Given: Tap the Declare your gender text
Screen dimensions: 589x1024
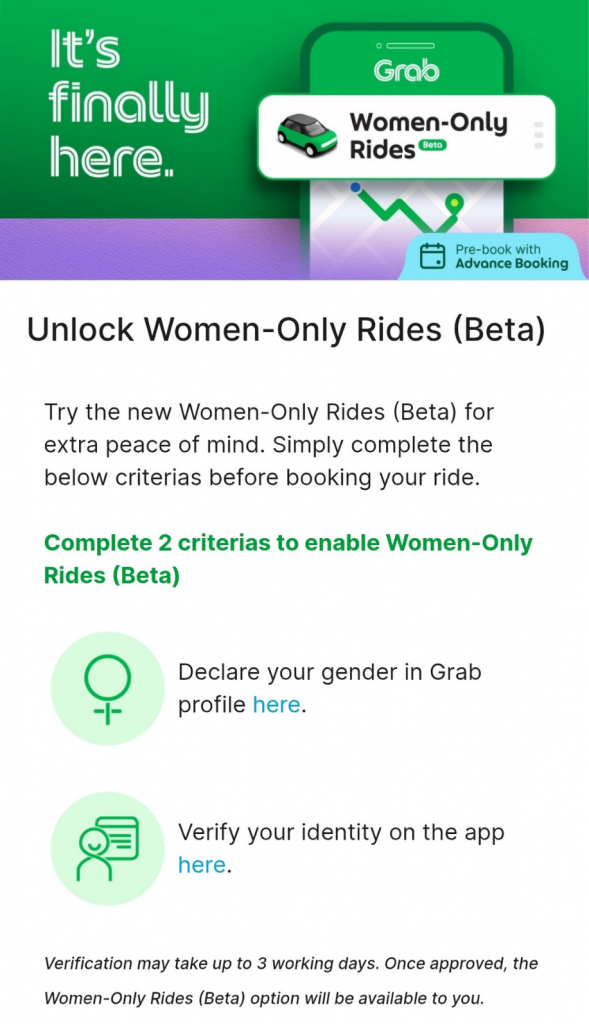Looking at the screenshot, I should pos(330,688).
